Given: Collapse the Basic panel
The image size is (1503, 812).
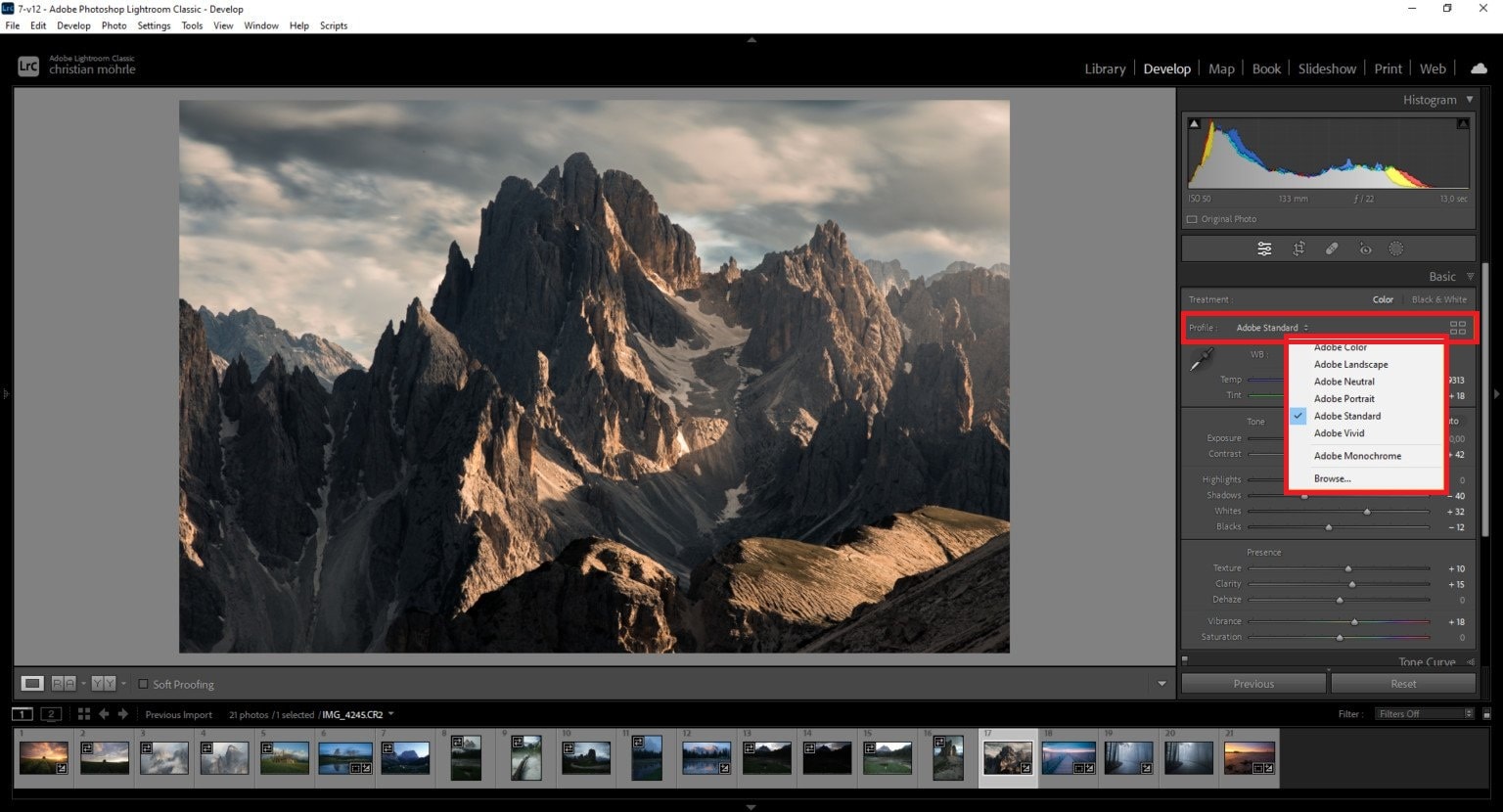Looking at the screenshot, I should tap(1470, 277).
